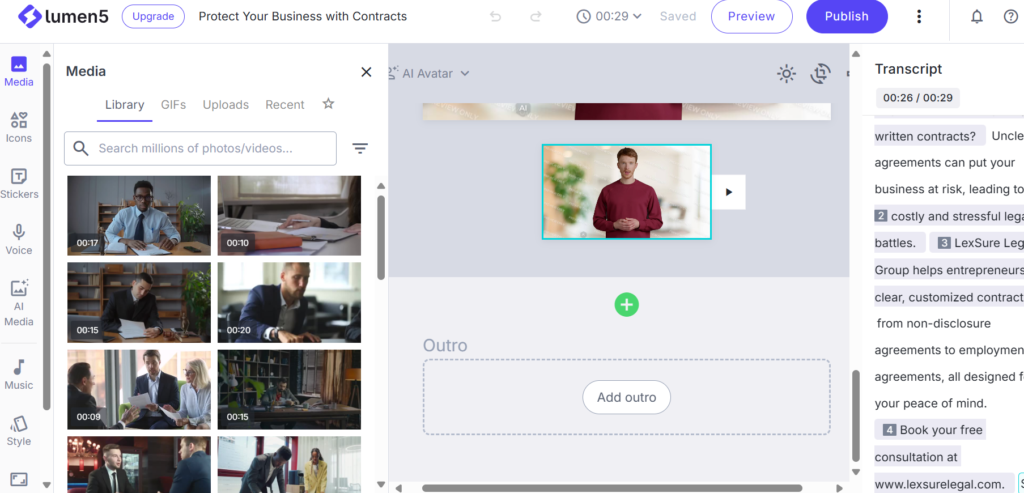The width and height of the screenshot is (1024, 493).
Task: Switch to the Uploads tab
Action: click(x=225, y=104)
